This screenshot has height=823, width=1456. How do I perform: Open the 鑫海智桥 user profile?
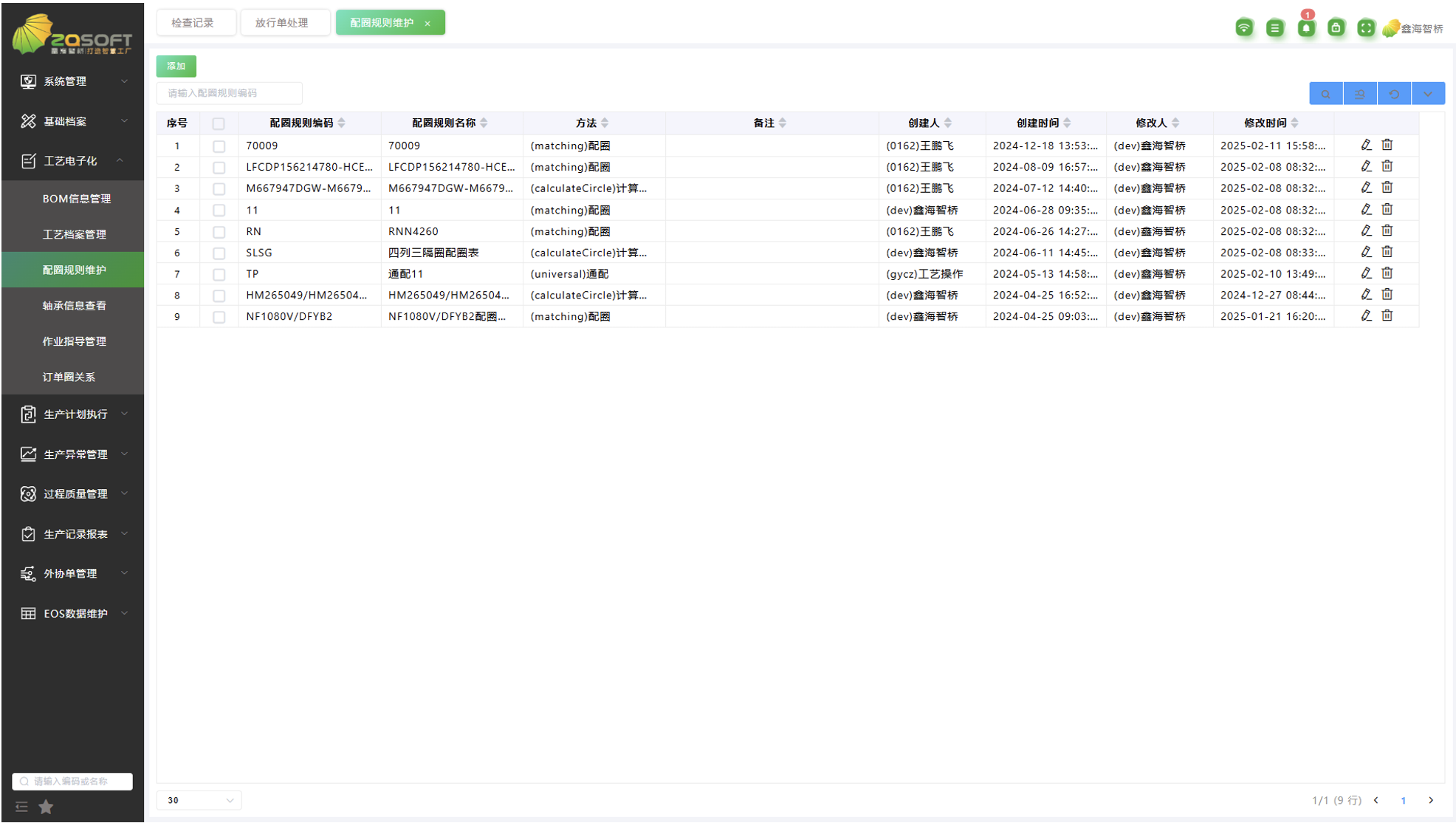click(1413, 29)
